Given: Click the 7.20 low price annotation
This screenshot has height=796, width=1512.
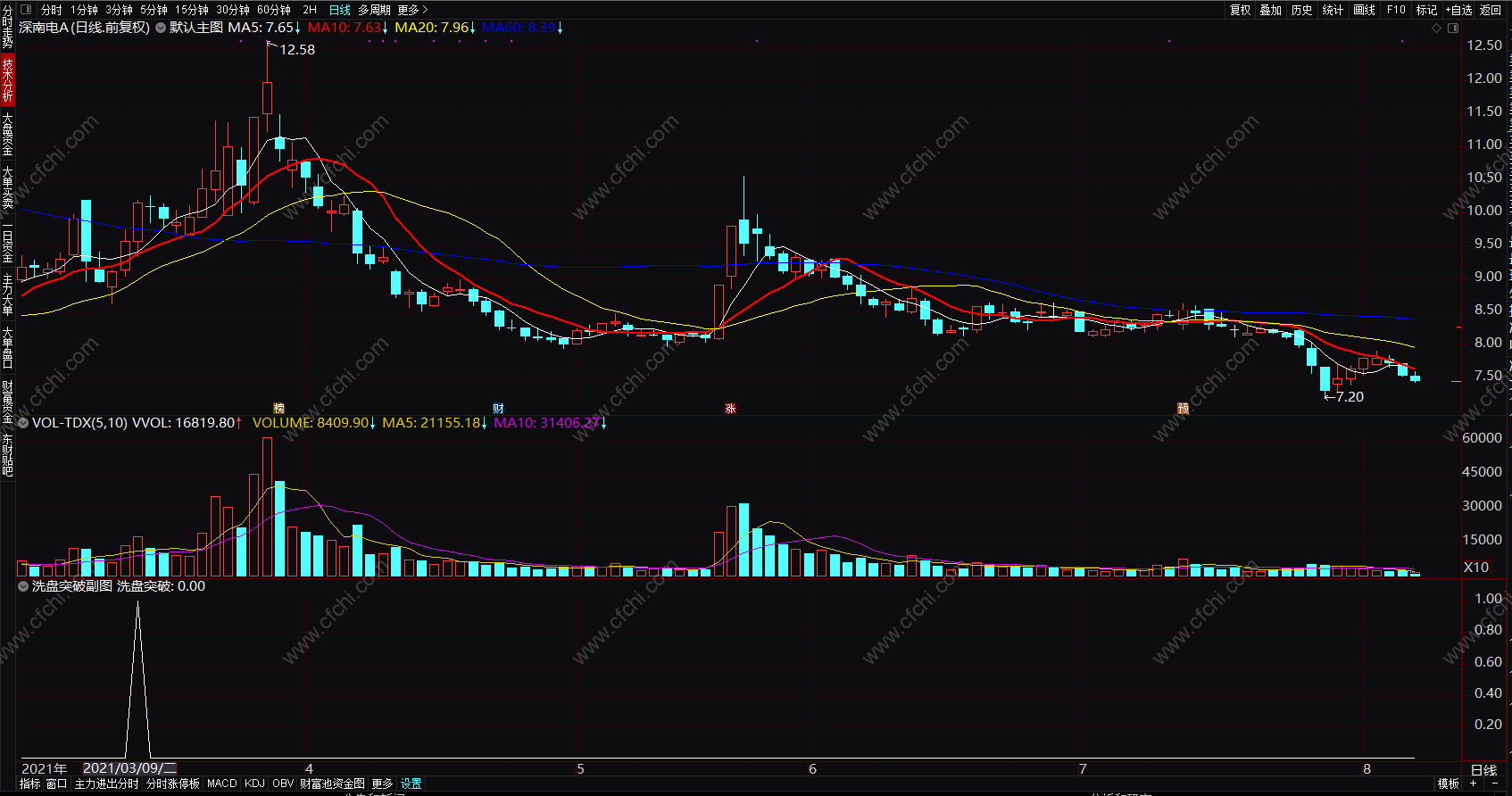Looking at the screenshot, I should 1350,397.
